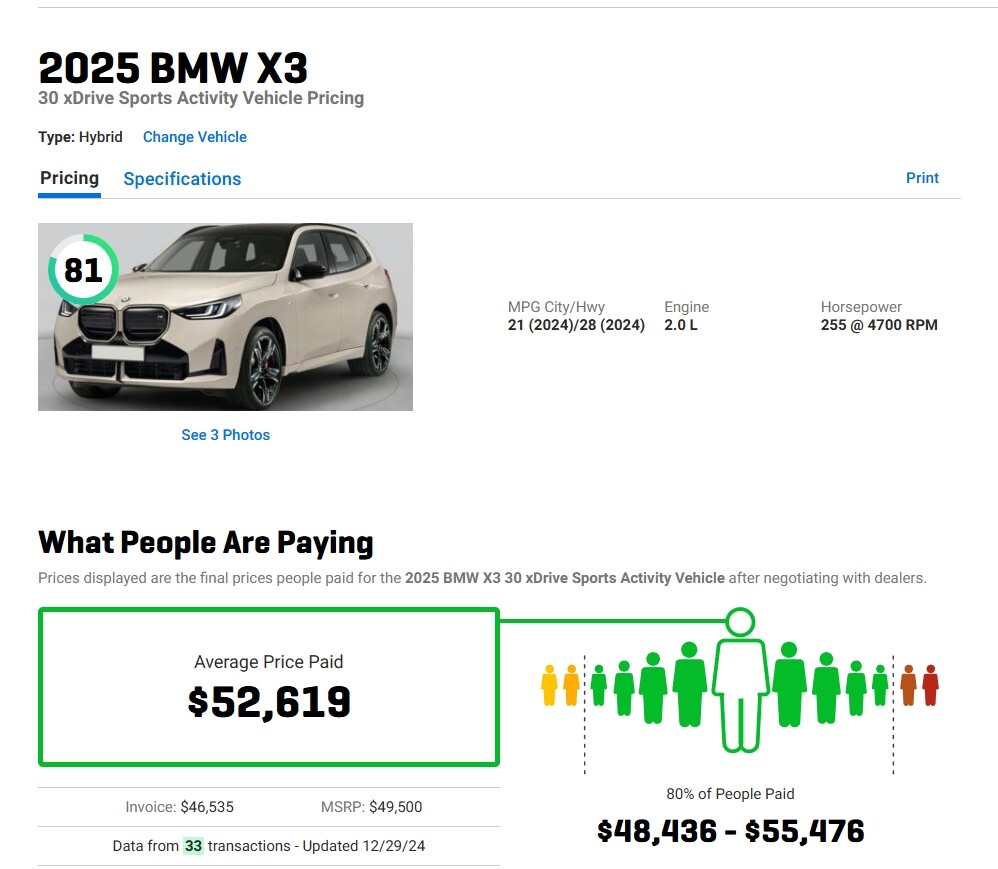
Task: Click the $48,436 - $55,476 price range
Action: (730, 831)
